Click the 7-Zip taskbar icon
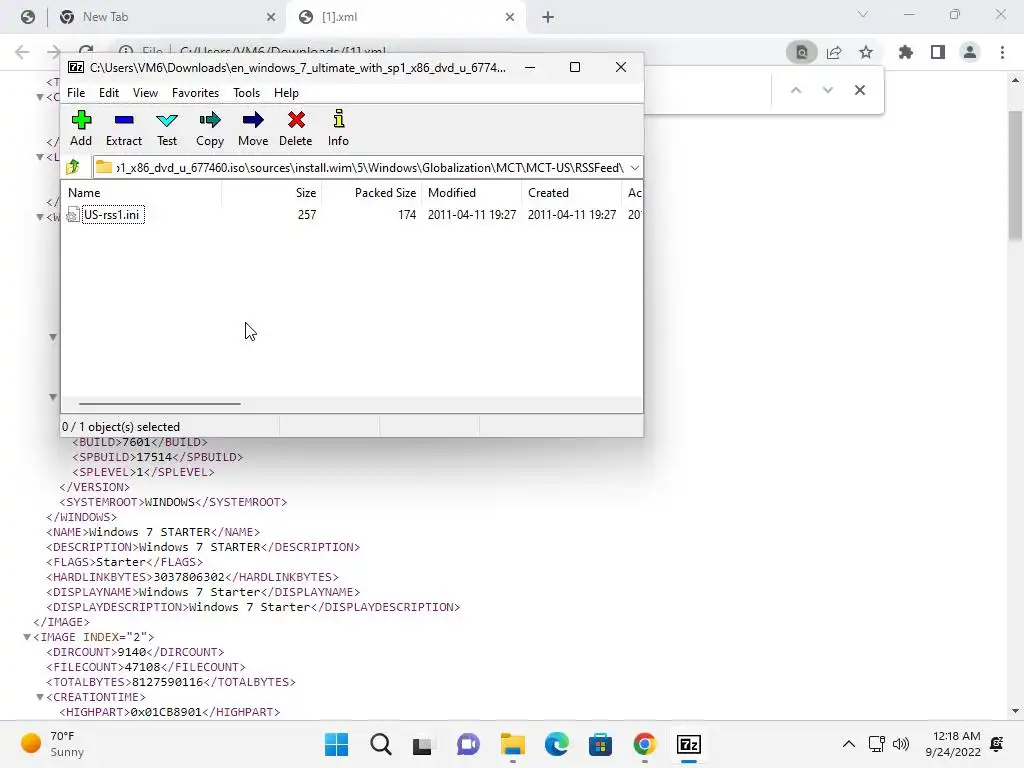Viewport: 1024px width, 768px height. coord(689,744)
